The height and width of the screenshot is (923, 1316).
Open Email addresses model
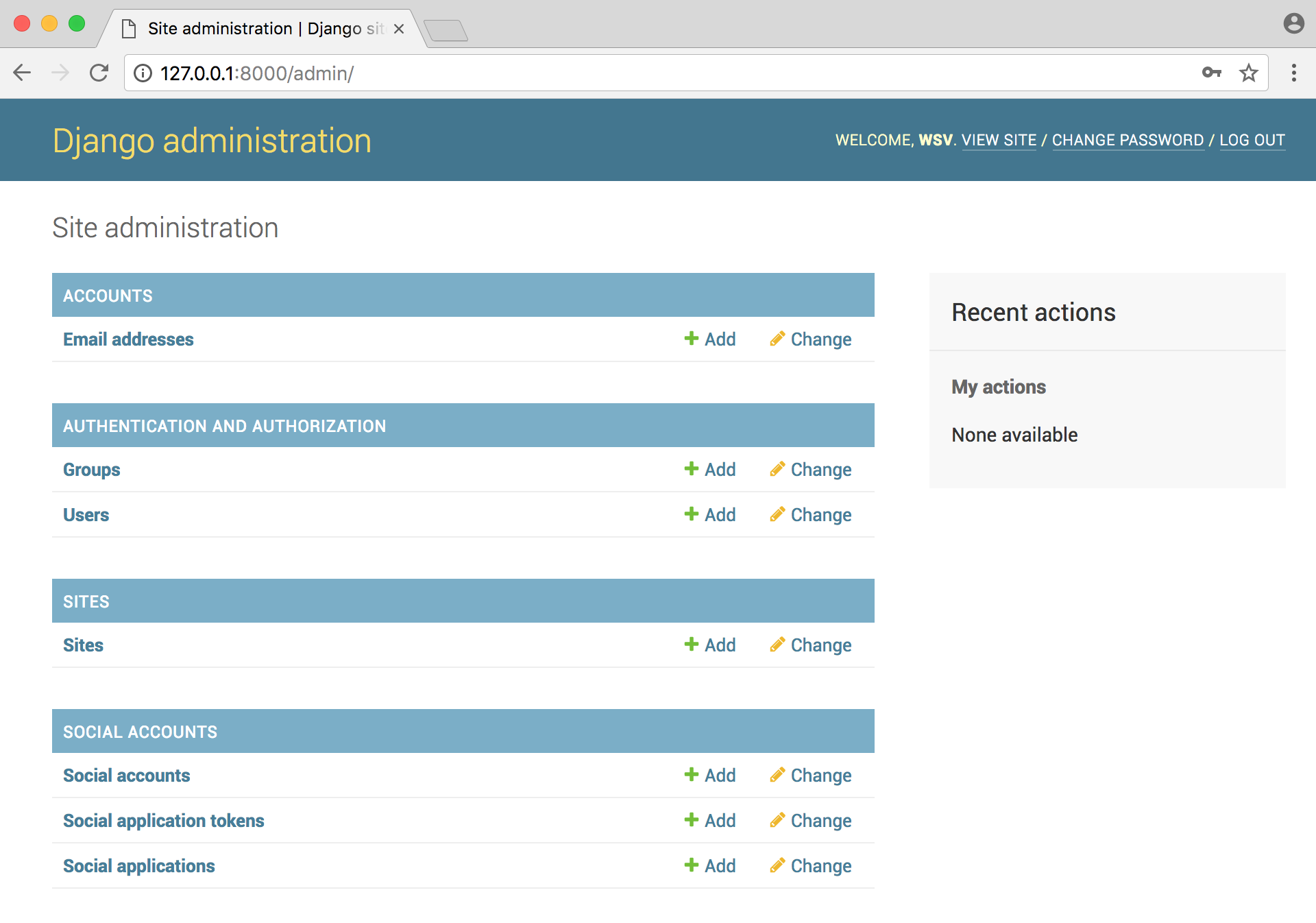pos(128,339)
